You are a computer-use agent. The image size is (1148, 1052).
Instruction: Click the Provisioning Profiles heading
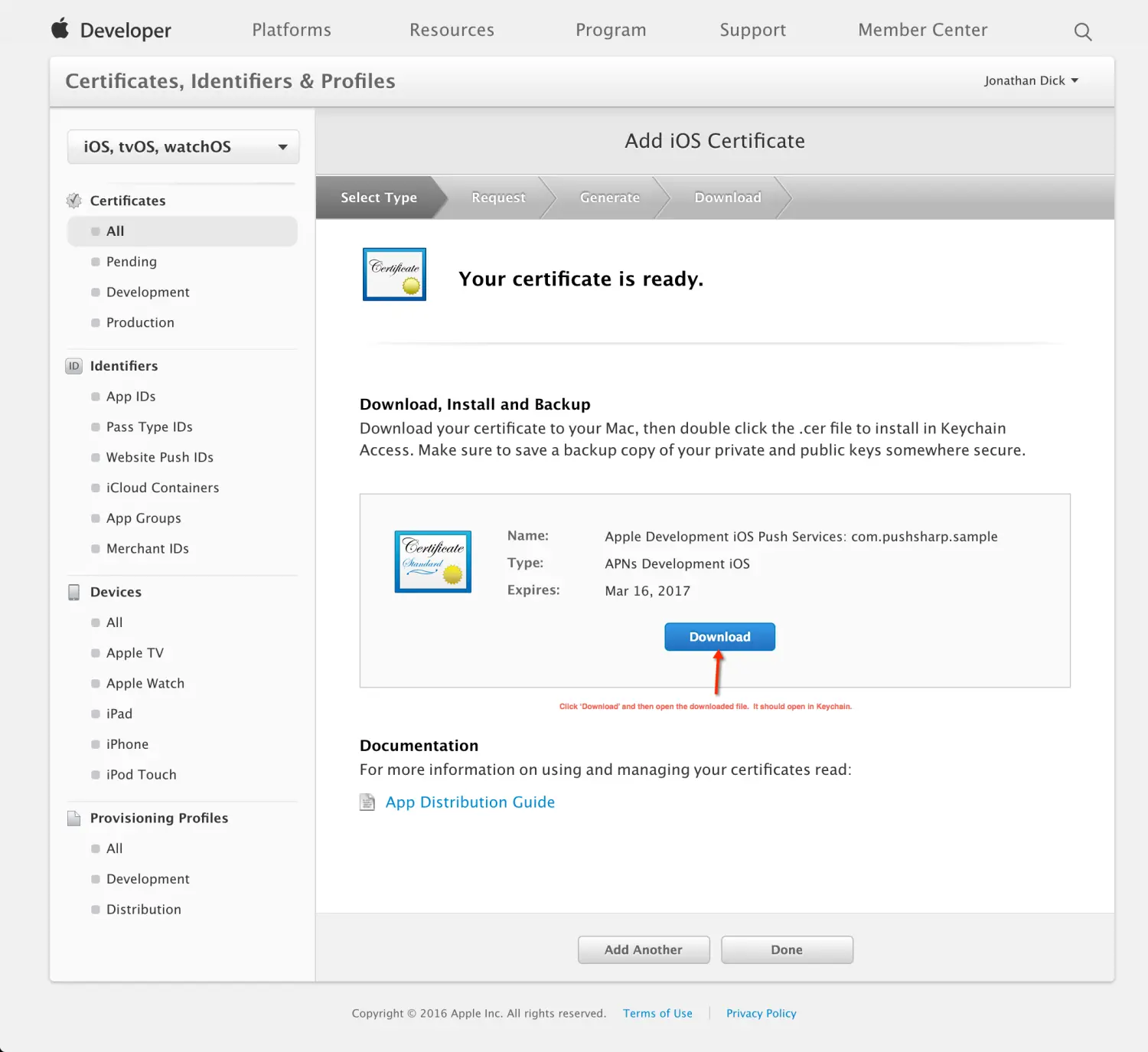(159, 818)
